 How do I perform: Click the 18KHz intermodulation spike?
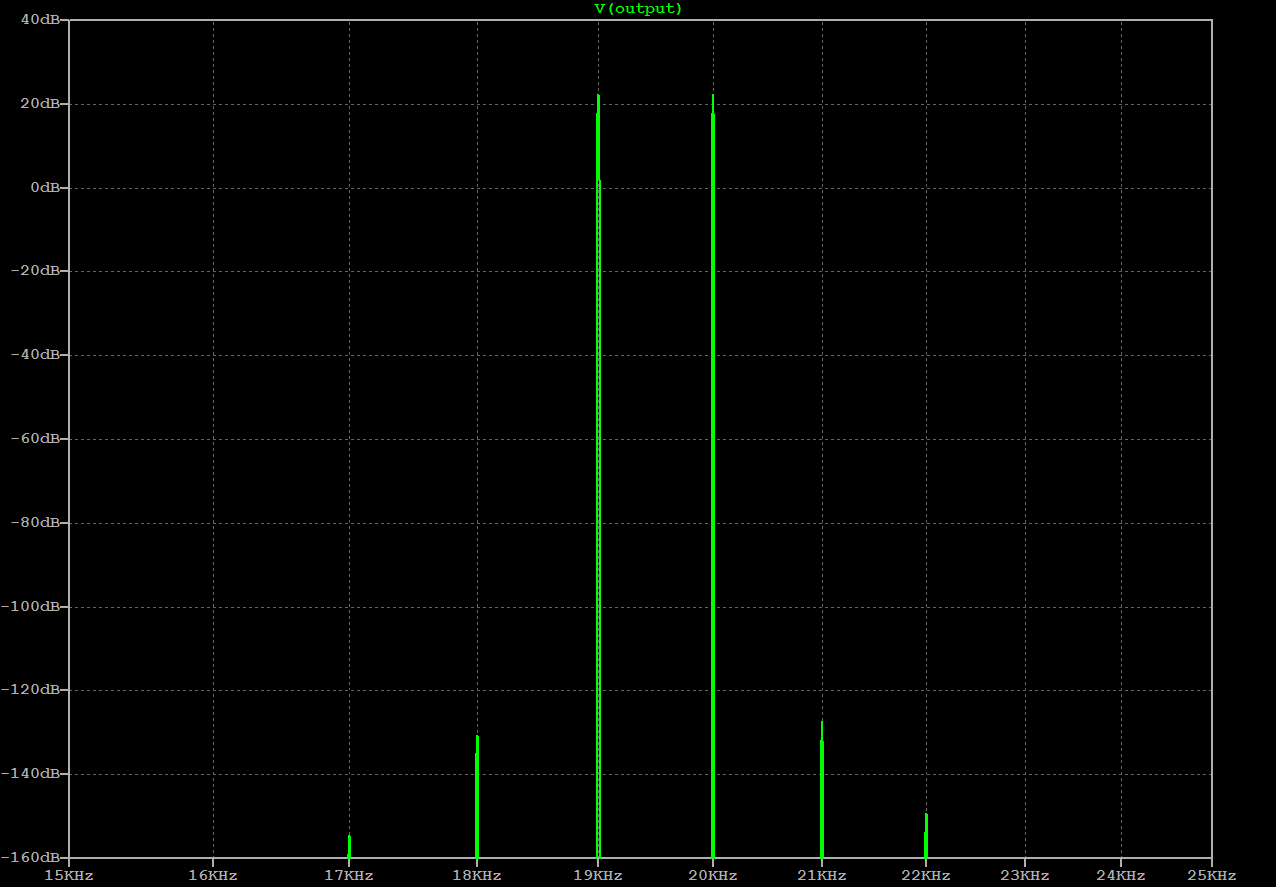pyautogui.click(x=477, y=797)
